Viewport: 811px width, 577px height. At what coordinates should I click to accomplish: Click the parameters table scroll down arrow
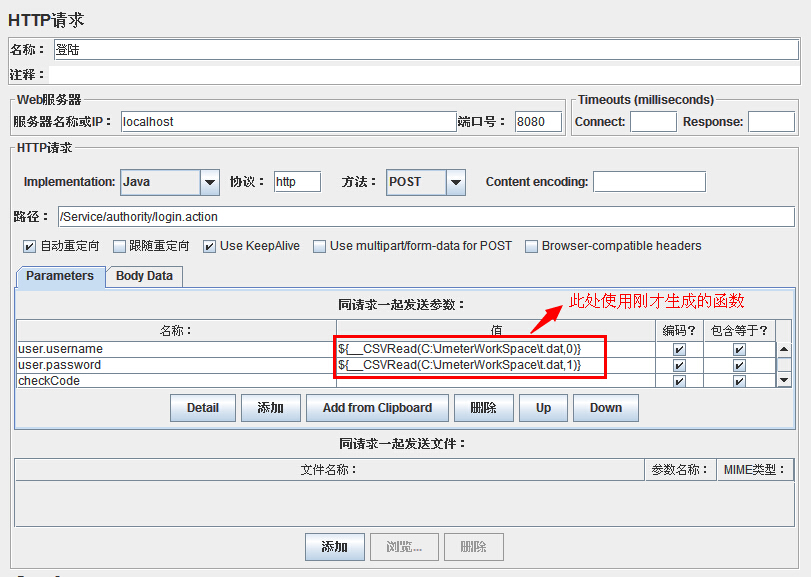[x=784, y=380]
